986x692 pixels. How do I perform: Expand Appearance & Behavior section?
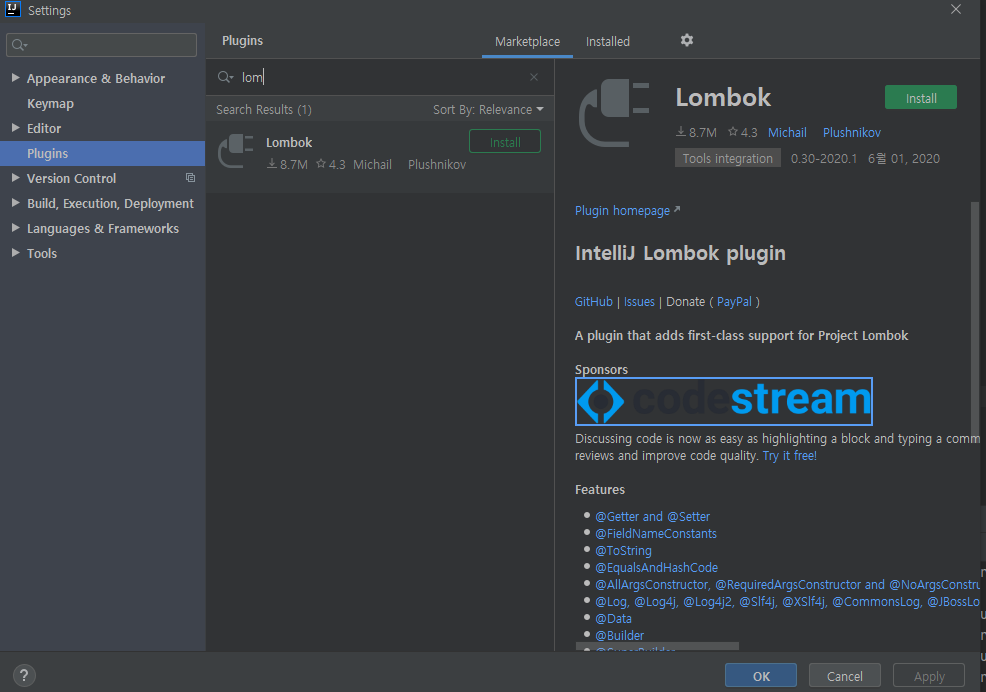[x=16, y=77]
